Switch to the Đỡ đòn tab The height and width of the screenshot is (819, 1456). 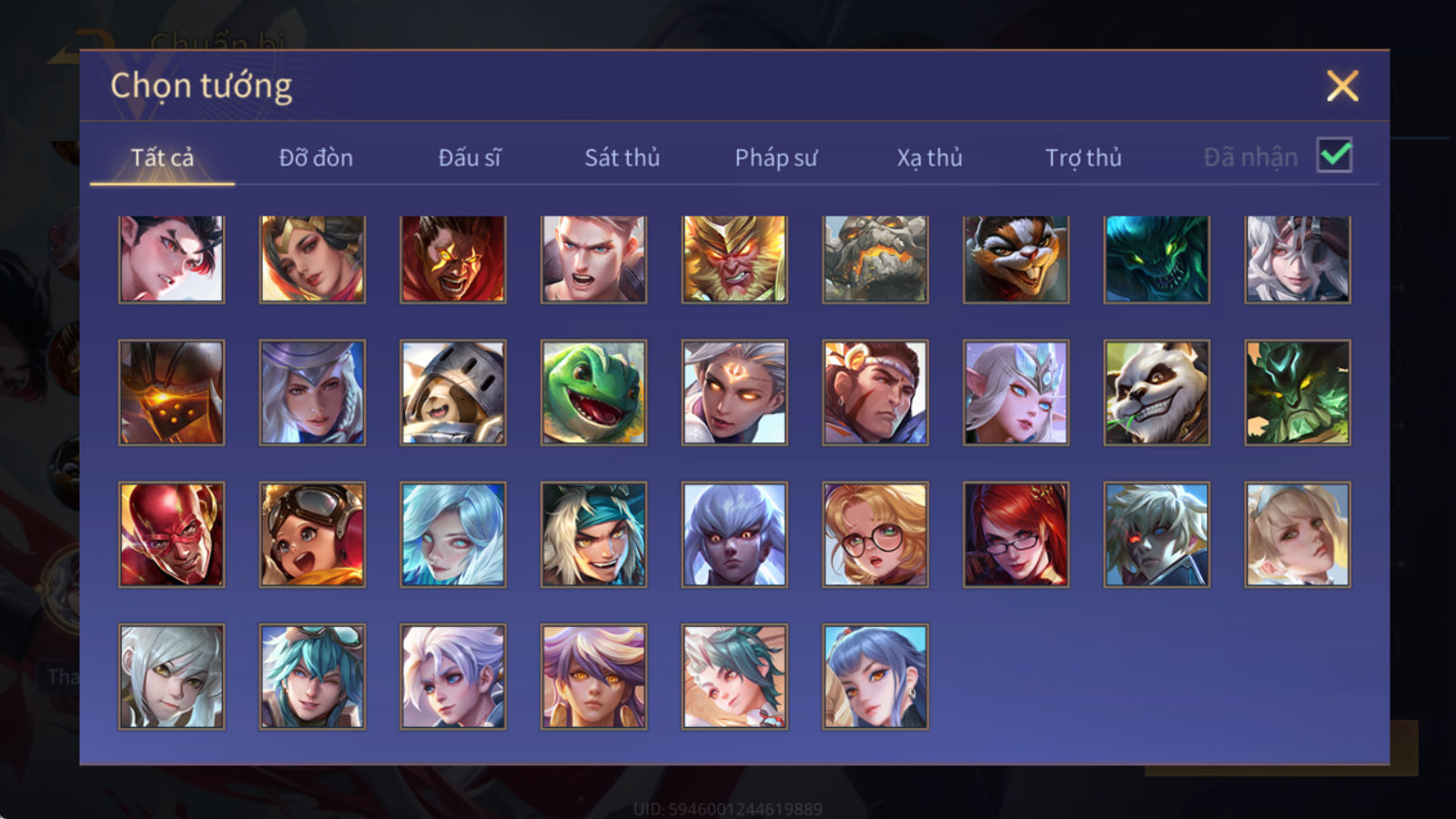tap(316, 157)
